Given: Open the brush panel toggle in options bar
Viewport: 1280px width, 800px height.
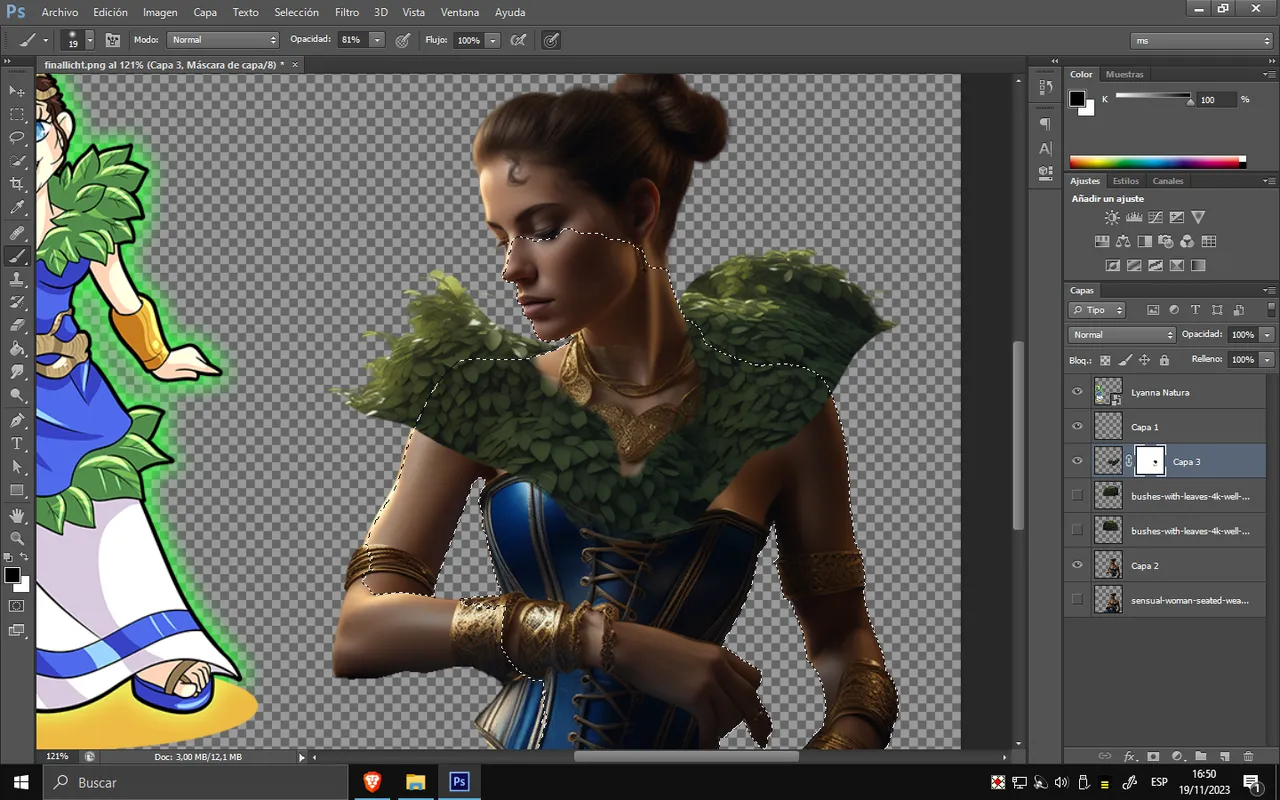Looking at the screenshot, I should pos(113,40).
